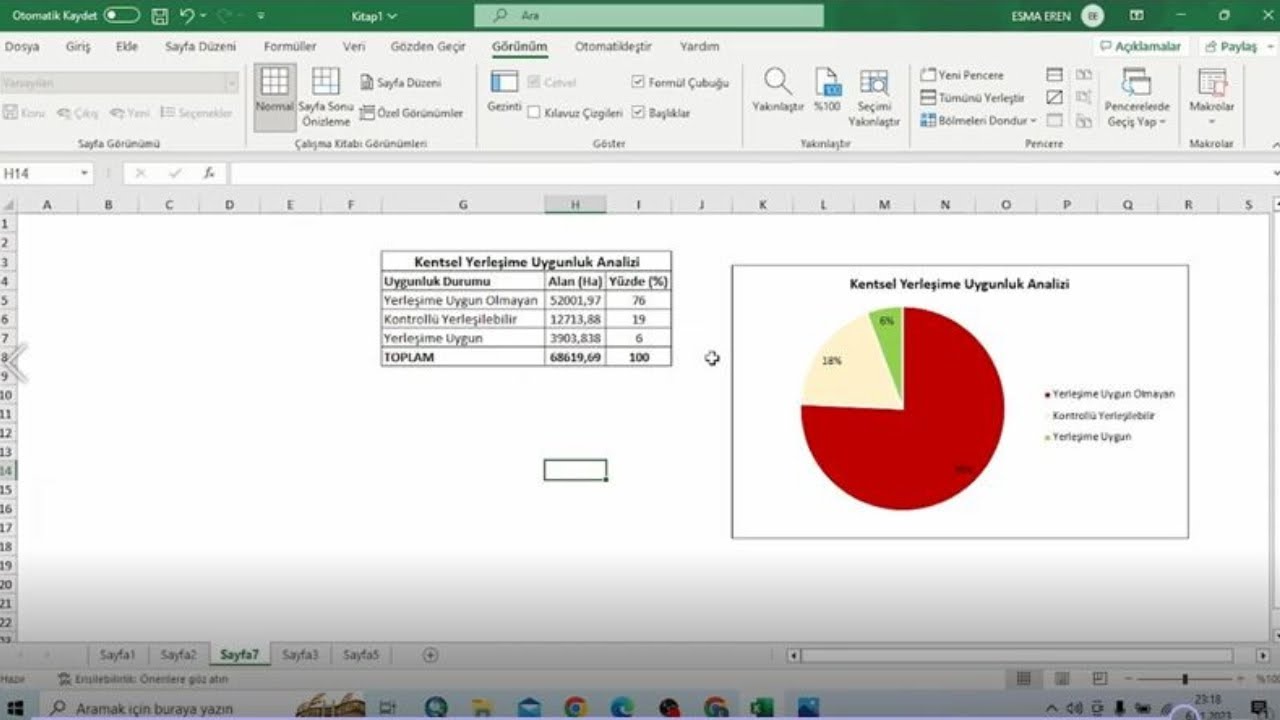Open Açıklamalar comments button

(1141, 46)
